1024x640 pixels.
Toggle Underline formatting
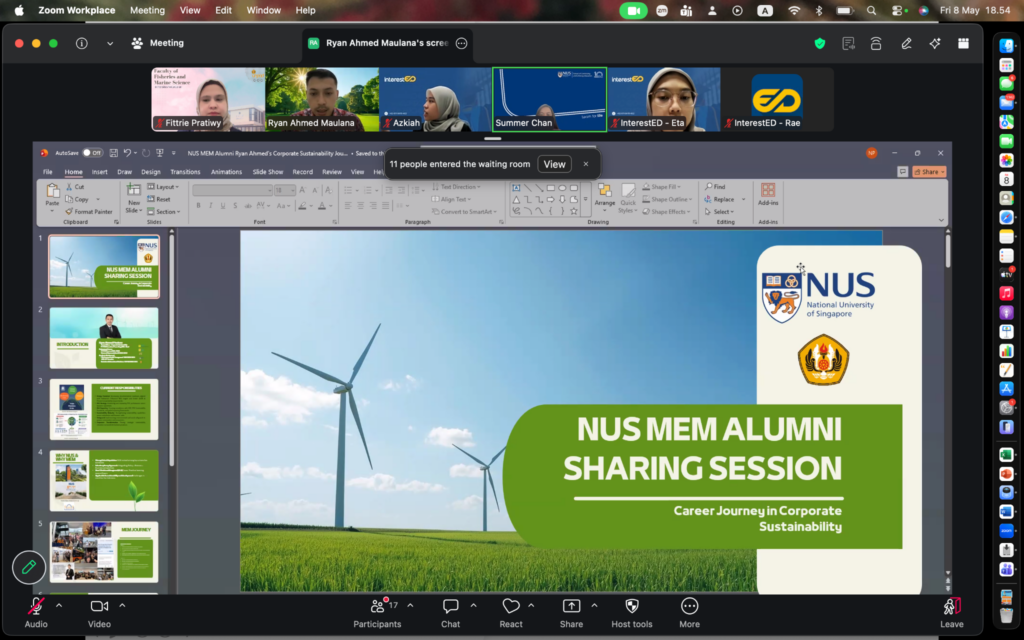click(223, 206)
